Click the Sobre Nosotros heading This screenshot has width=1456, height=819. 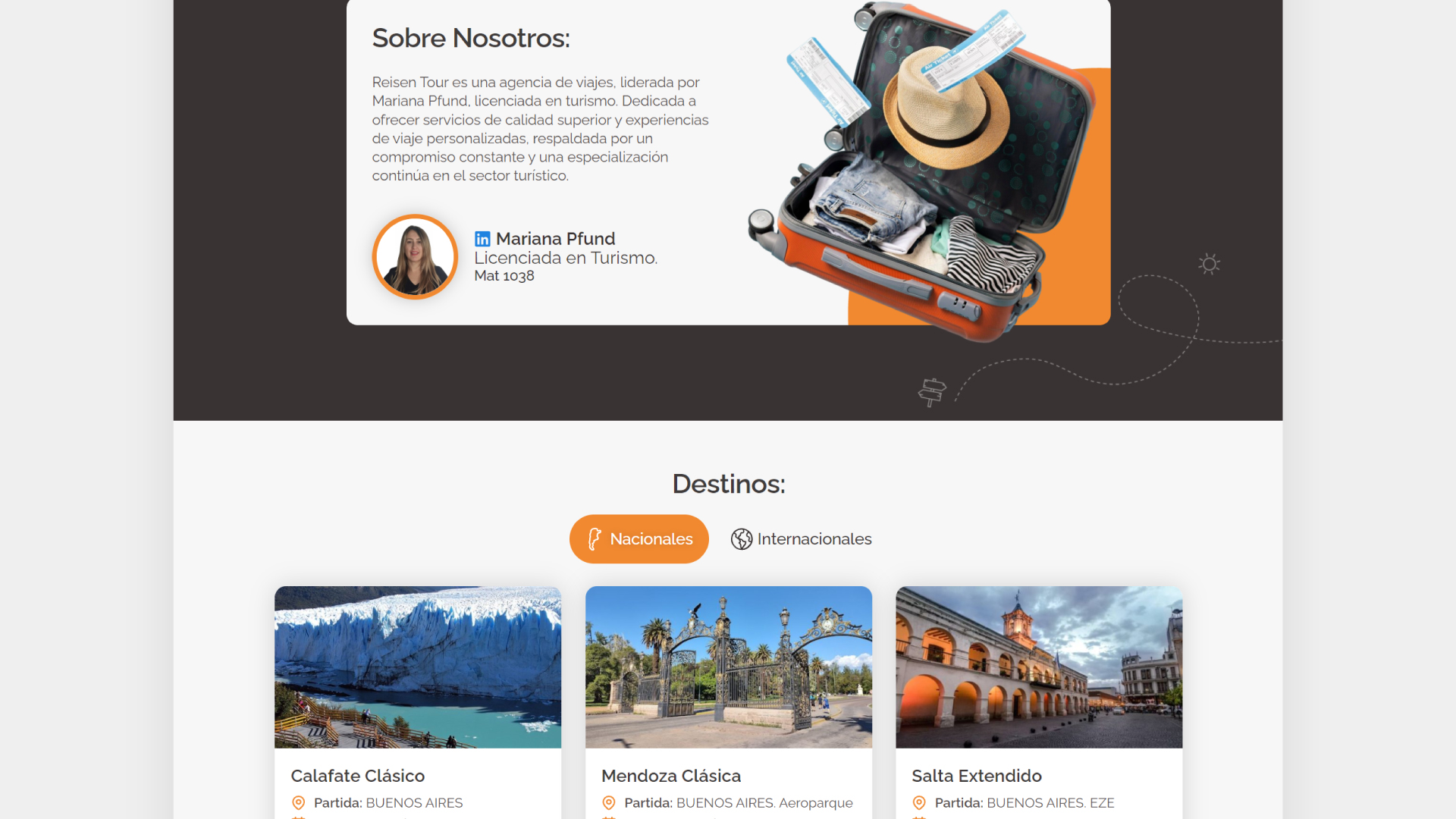(x=471, y=38)
